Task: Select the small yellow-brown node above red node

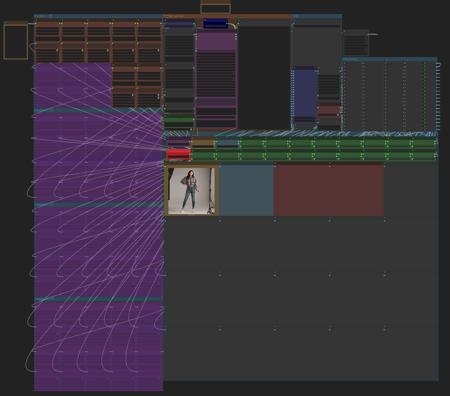Action: (203, 143)
